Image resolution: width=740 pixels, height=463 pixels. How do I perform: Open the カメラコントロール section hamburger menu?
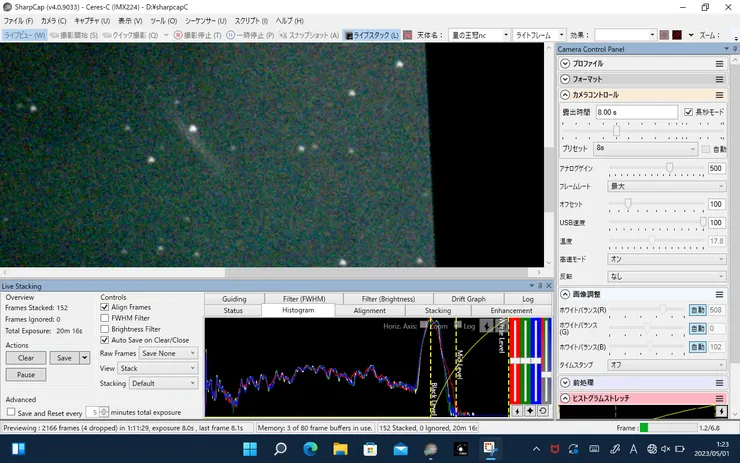719,95
